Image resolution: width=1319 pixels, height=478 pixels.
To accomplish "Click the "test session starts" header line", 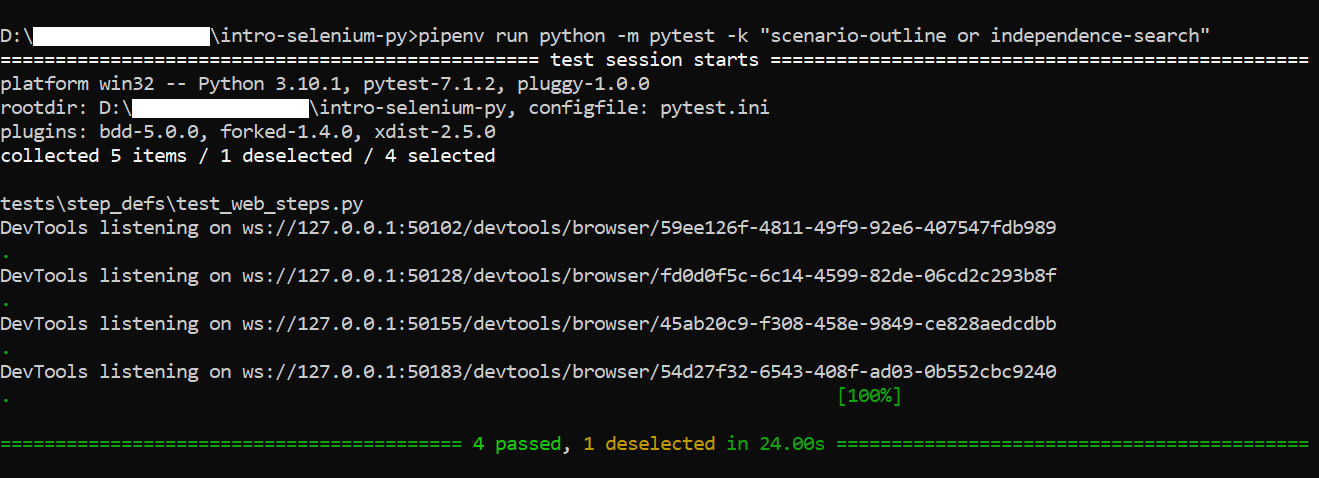I will pyautogui.click(x=655, y=60).
